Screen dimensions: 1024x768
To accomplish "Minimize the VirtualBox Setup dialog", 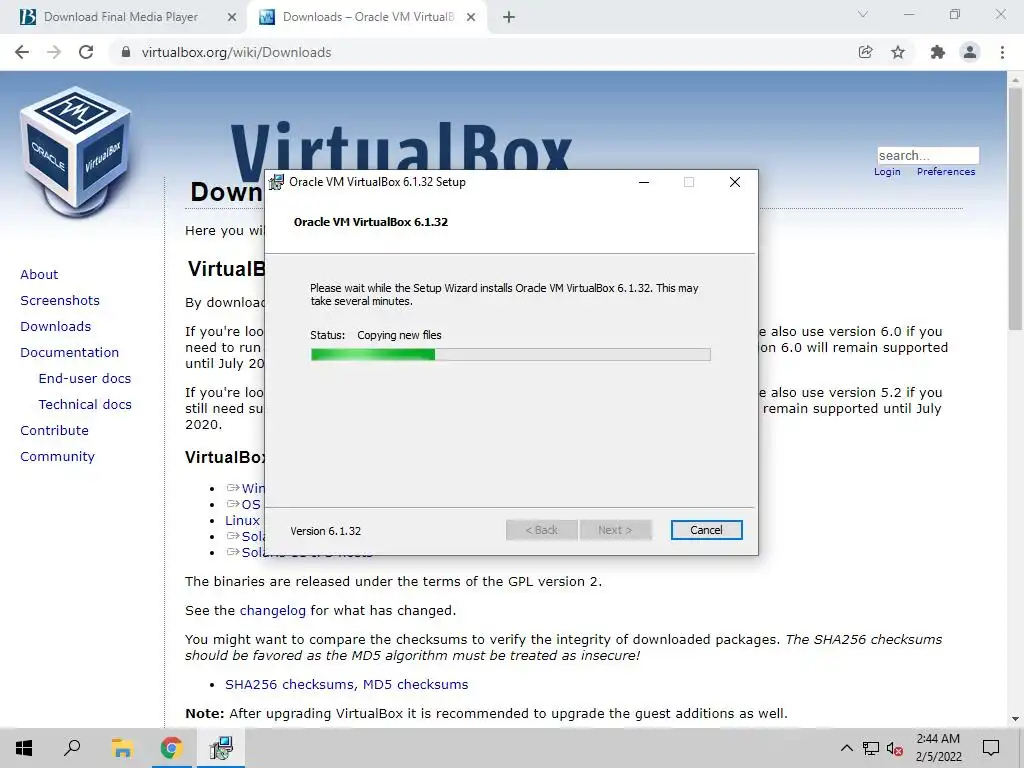I will pos(644,182).
